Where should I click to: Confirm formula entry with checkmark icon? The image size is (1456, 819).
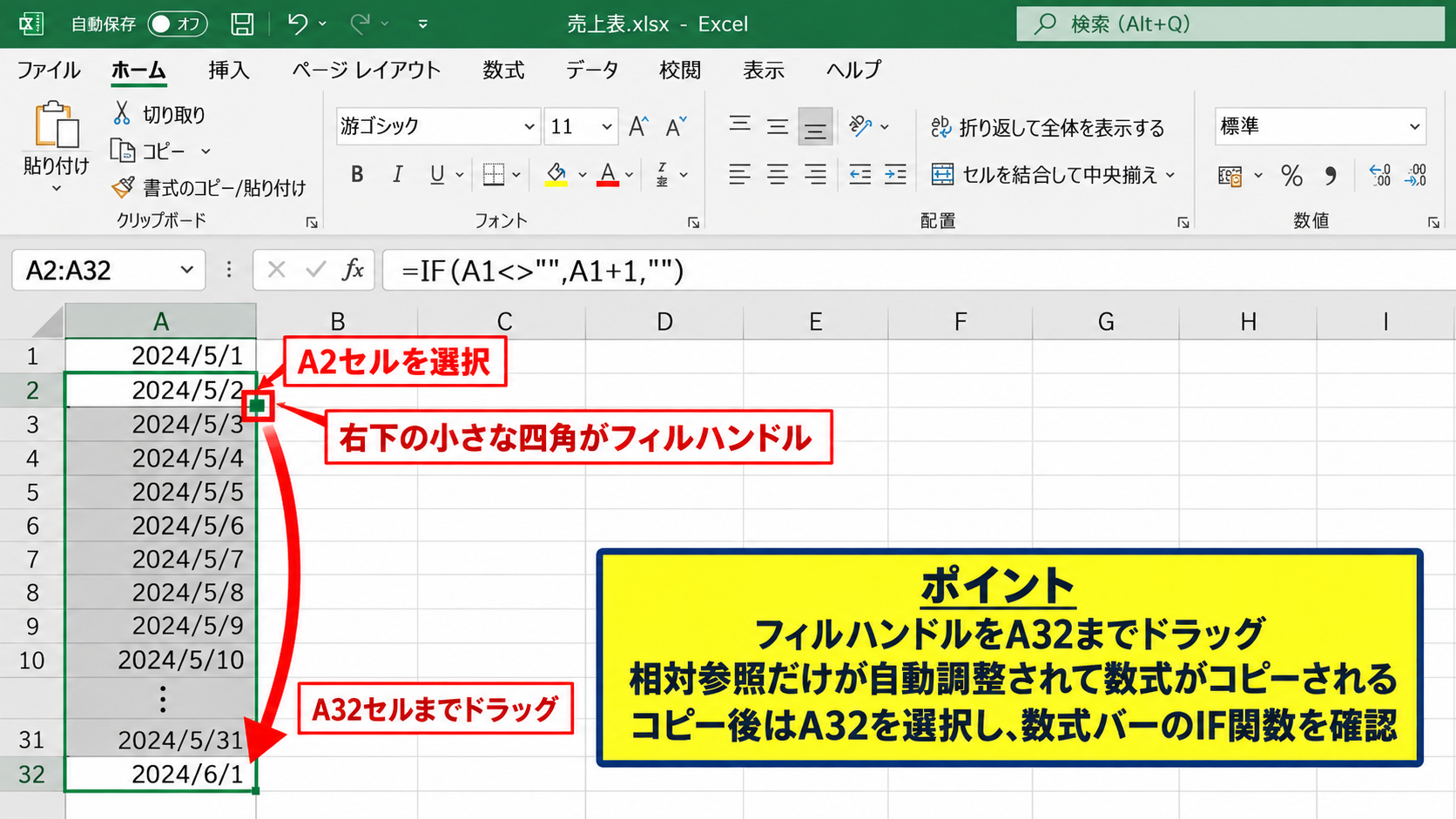[315, 270]
